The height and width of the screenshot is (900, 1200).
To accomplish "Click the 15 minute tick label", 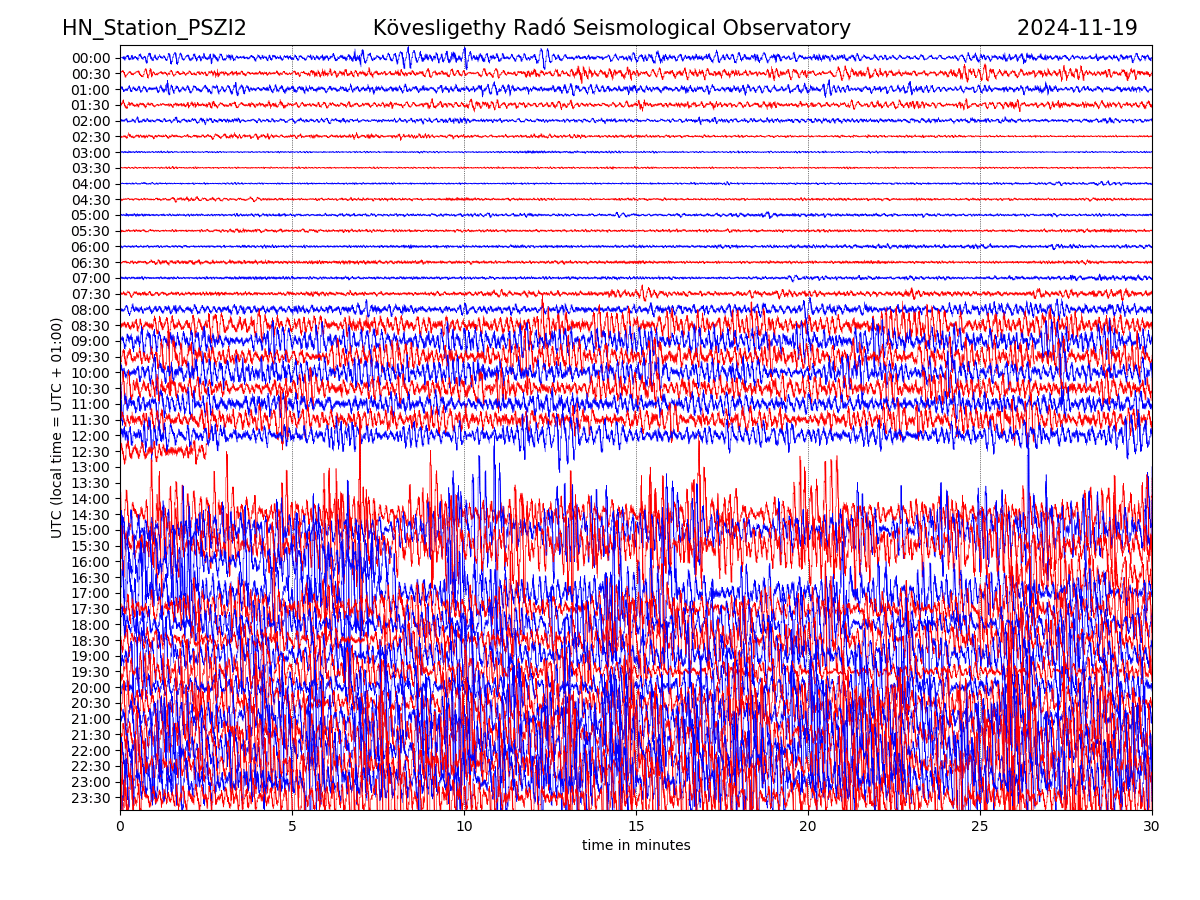I will [x=636, y=827].
